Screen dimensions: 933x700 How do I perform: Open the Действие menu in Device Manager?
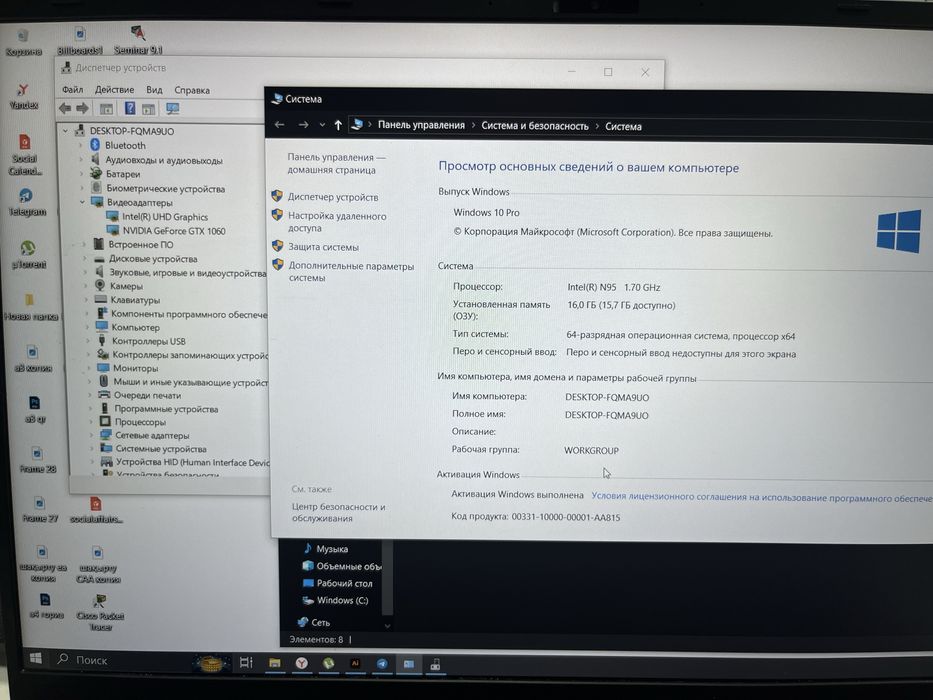[x=114, y=89]
